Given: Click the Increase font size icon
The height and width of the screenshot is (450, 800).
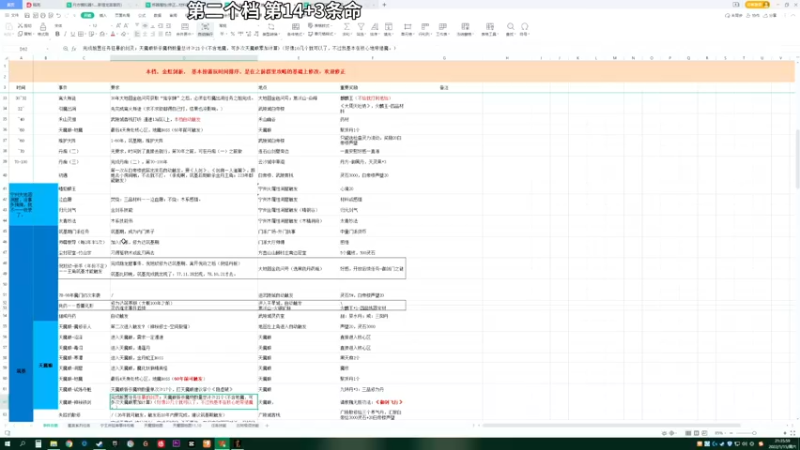Looking at the screenshot, I should (x=118, y=26).
